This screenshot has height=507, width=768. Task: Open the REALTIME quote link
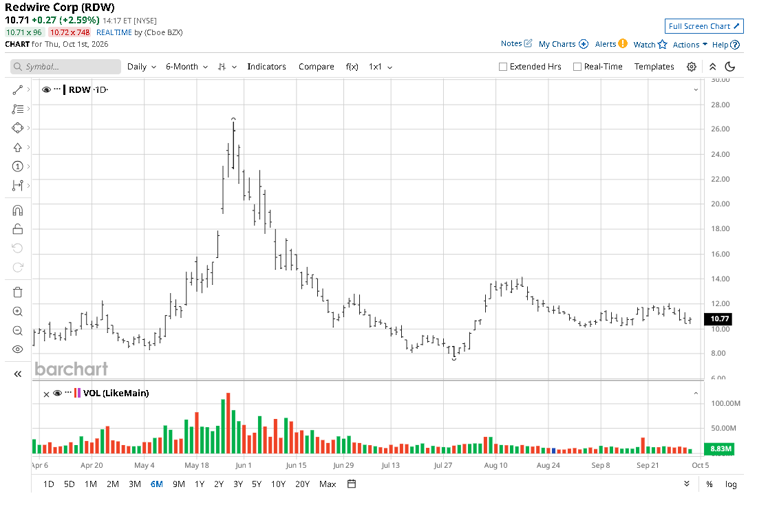(x=114, y=32)
